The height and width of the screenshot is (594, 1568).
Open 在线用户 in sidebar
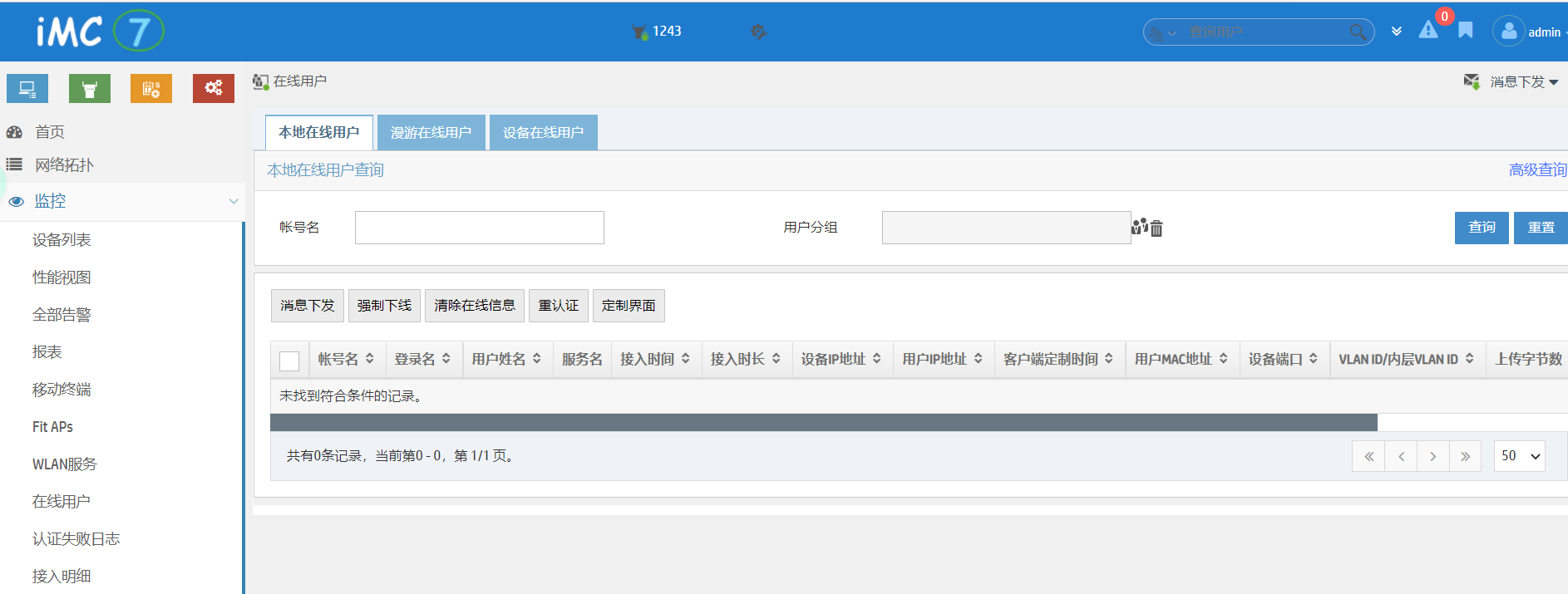click(x=62, y=502)
